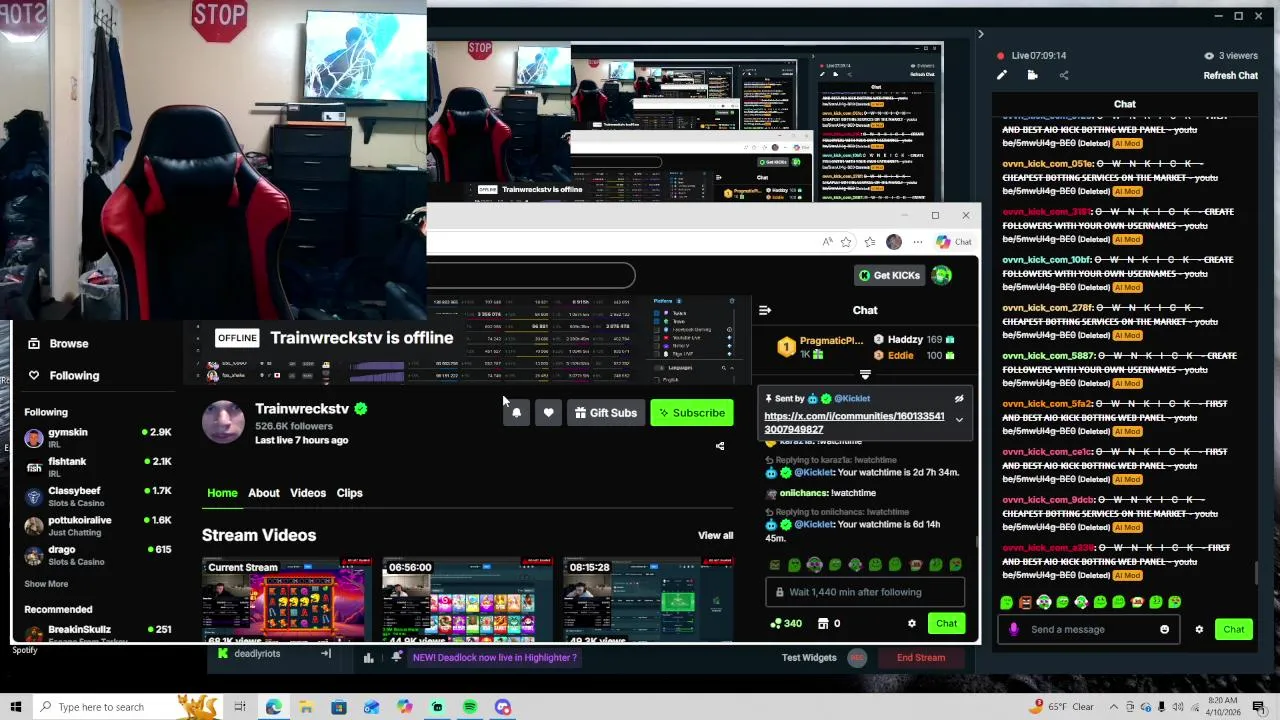Open File Explorer from the taskbar
The width and height of the screenshot is (1280, 720).
pyautogui.click(x=306, y=707)
